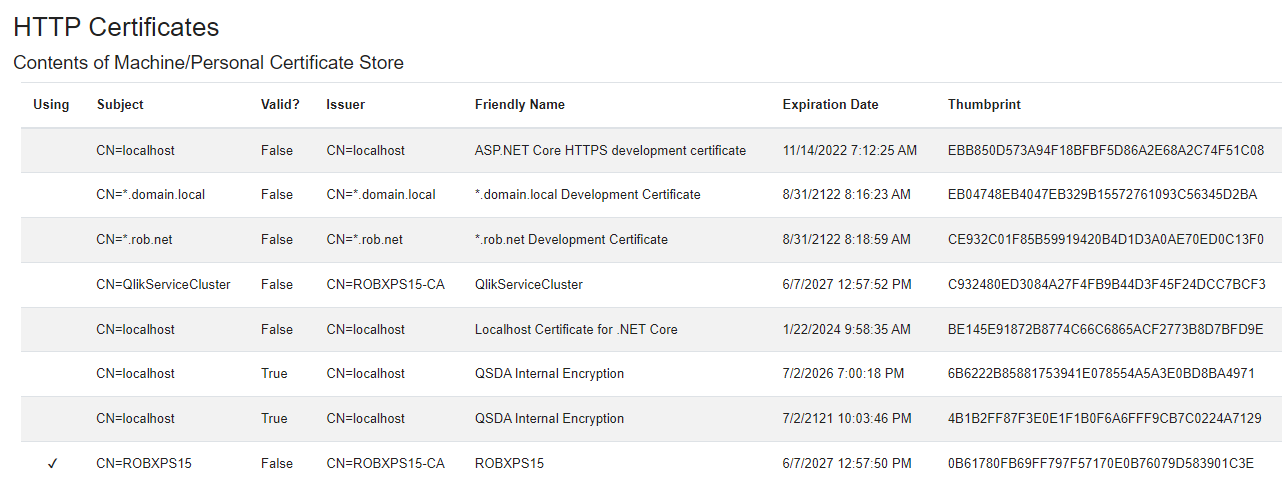Select the CN=ROBXPS15 subject cell
The image size is (1282, 488).
click(x=144, y=464)
